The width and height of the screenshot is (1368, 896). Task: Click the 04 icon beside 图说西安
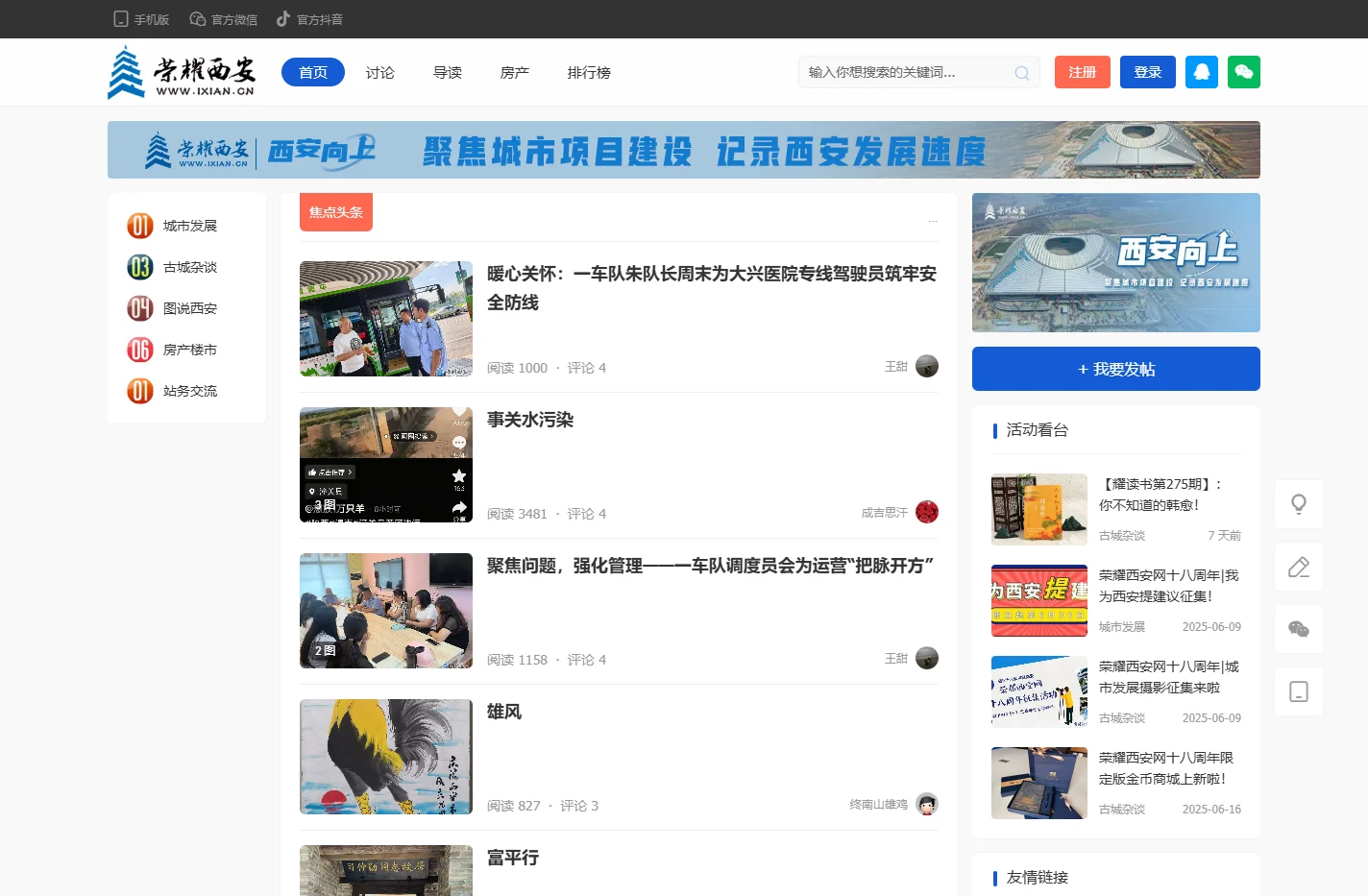[140, 308]
